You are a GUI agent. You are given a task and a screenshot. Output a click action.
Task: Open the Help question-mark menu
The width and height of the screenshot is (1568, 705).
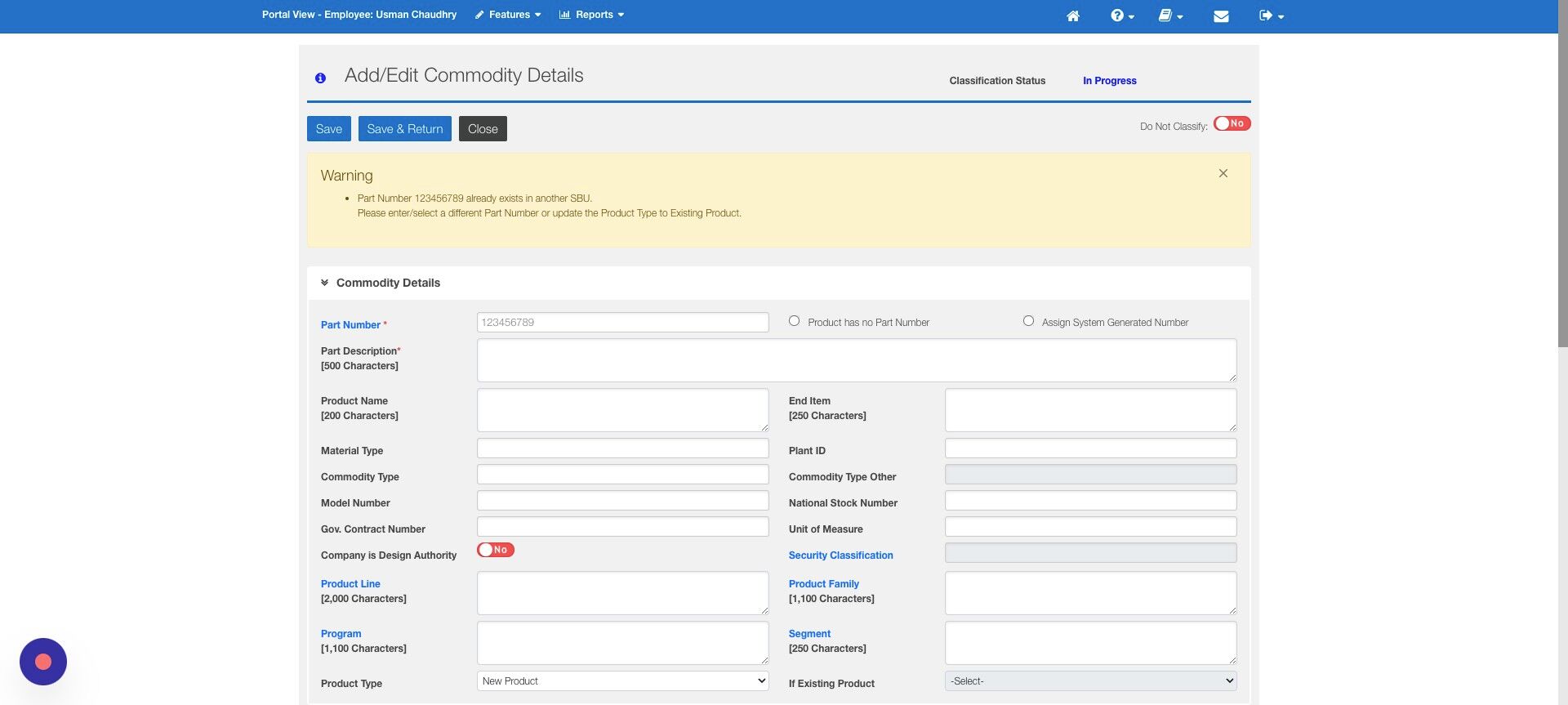pos(1122,16)
